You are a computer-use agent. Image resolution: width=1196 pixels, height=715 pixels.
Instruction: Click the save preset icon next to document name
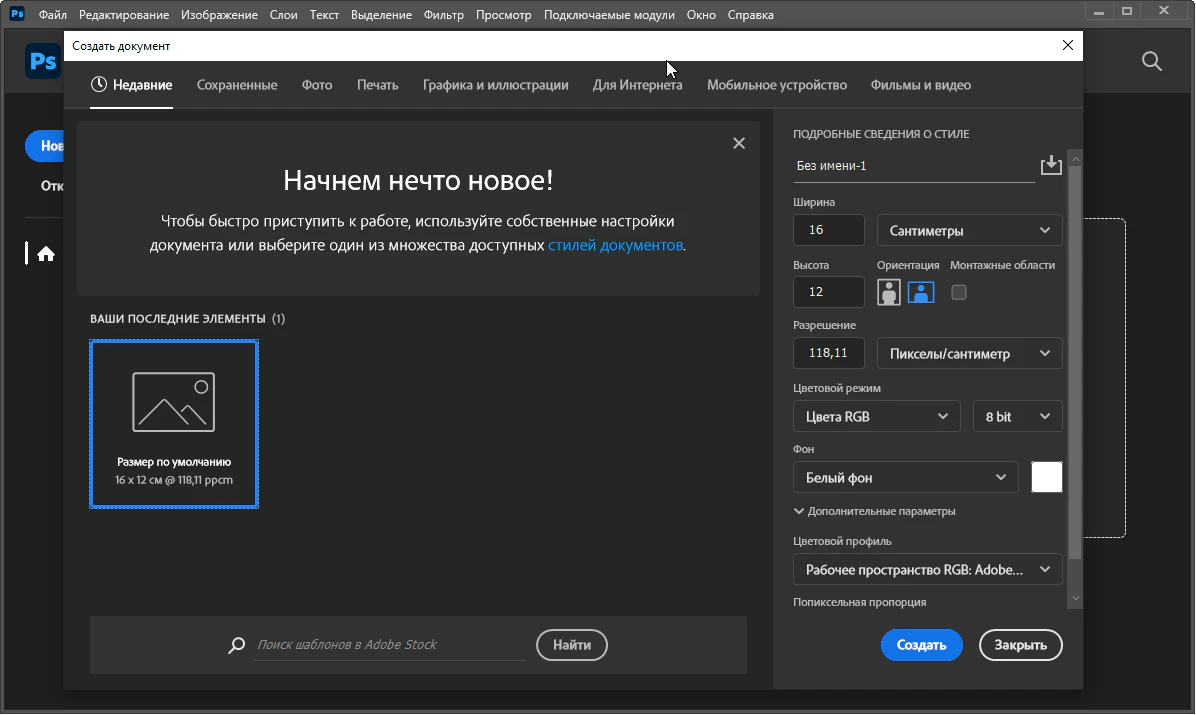click(1050, 166)
